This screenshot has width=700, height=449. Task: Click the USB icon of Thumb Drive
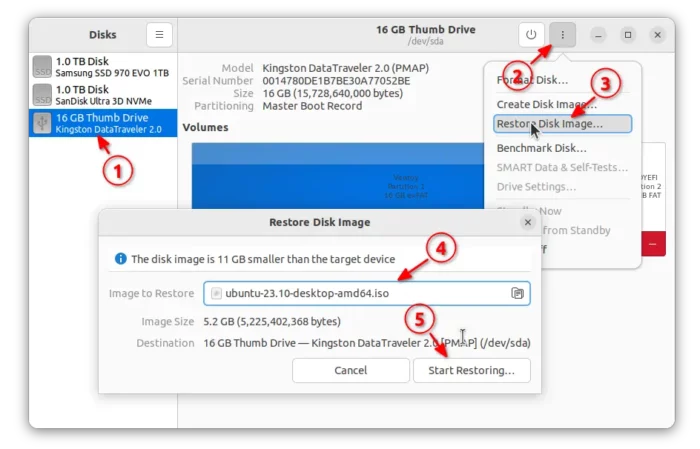click(x=42, y=123)
